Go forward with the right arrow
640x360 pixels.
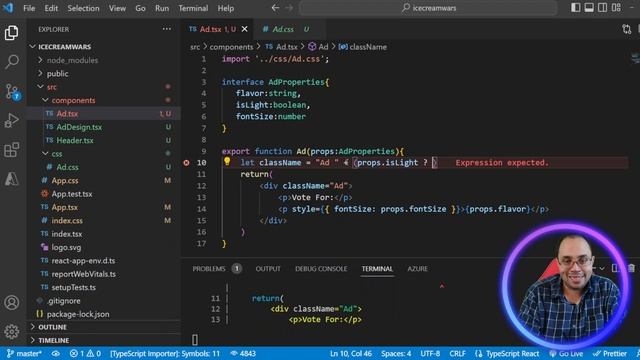[289, 8]
